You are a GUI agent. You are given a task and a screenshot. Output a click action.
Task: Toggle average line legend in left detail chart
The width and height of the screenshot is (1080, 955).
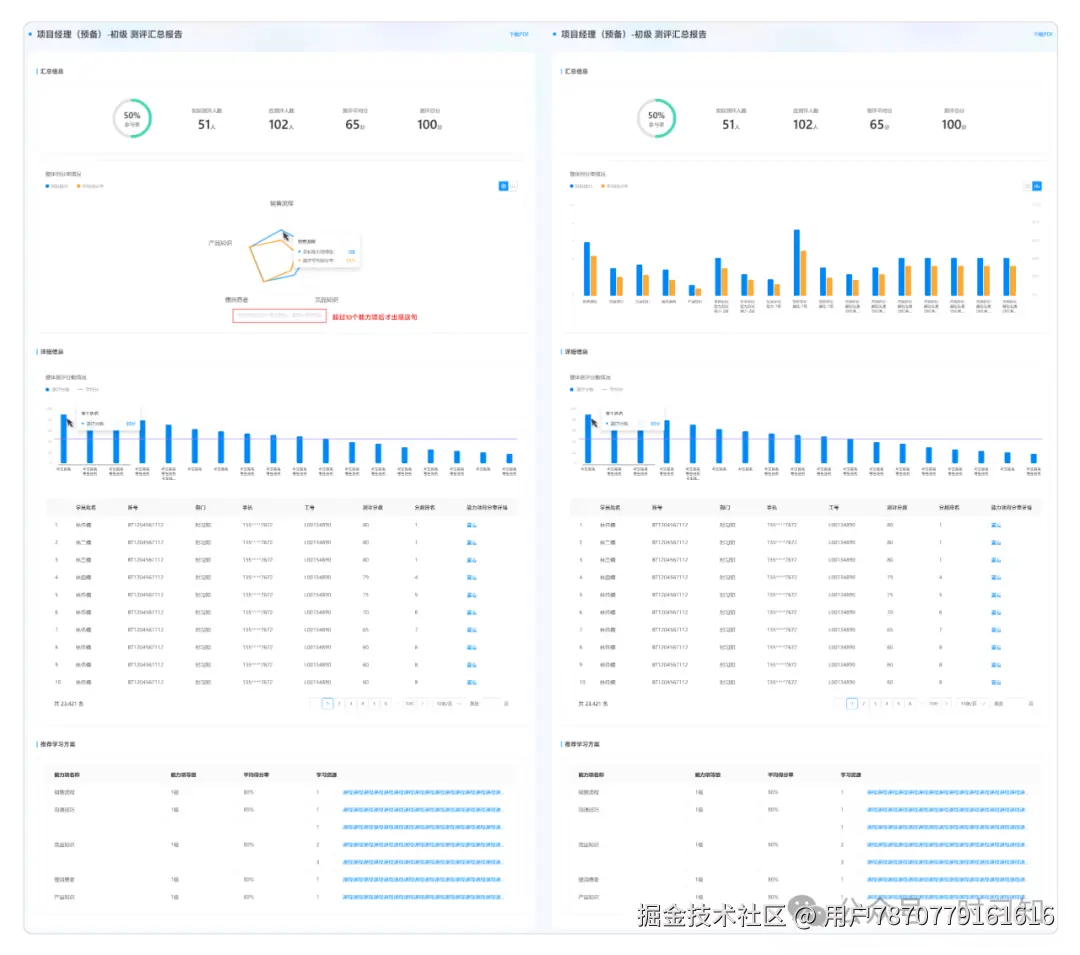pos(88,390)
